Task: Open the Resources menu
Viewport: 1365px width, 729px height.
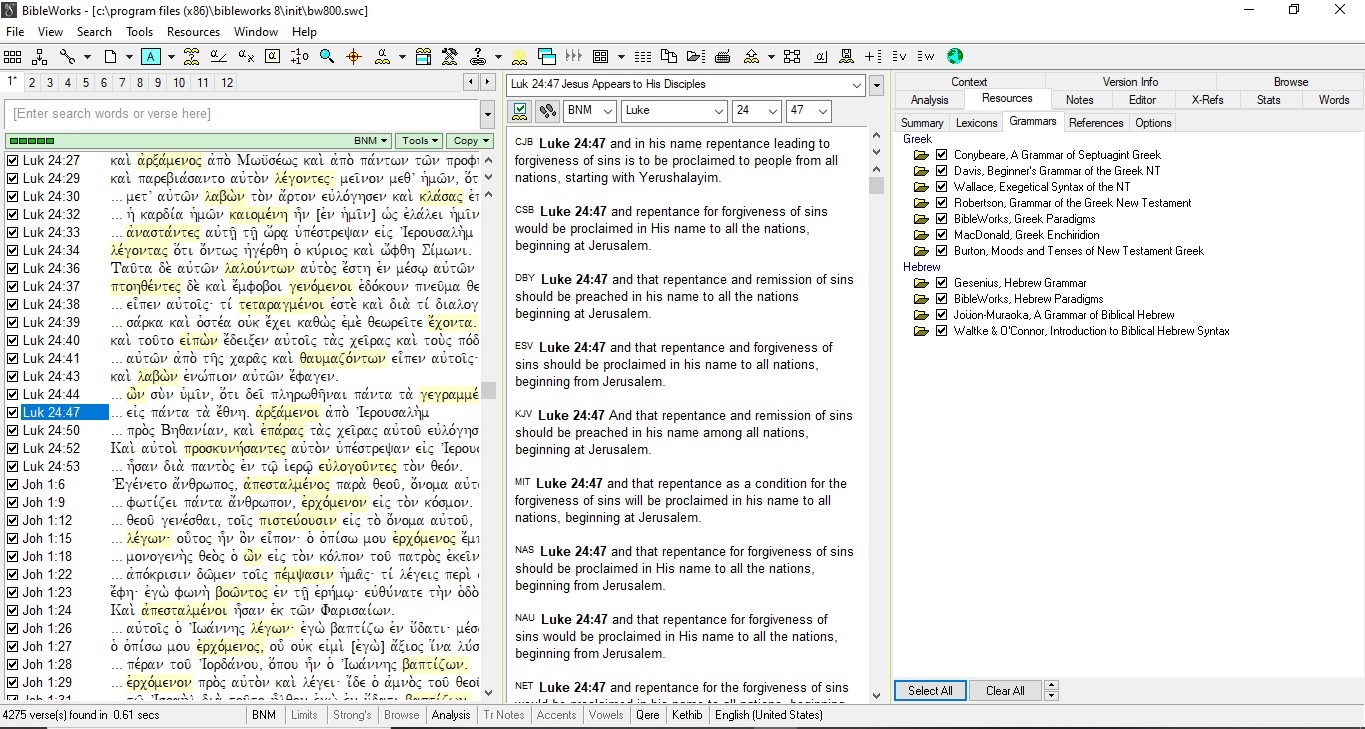Action: click(193, 32)
